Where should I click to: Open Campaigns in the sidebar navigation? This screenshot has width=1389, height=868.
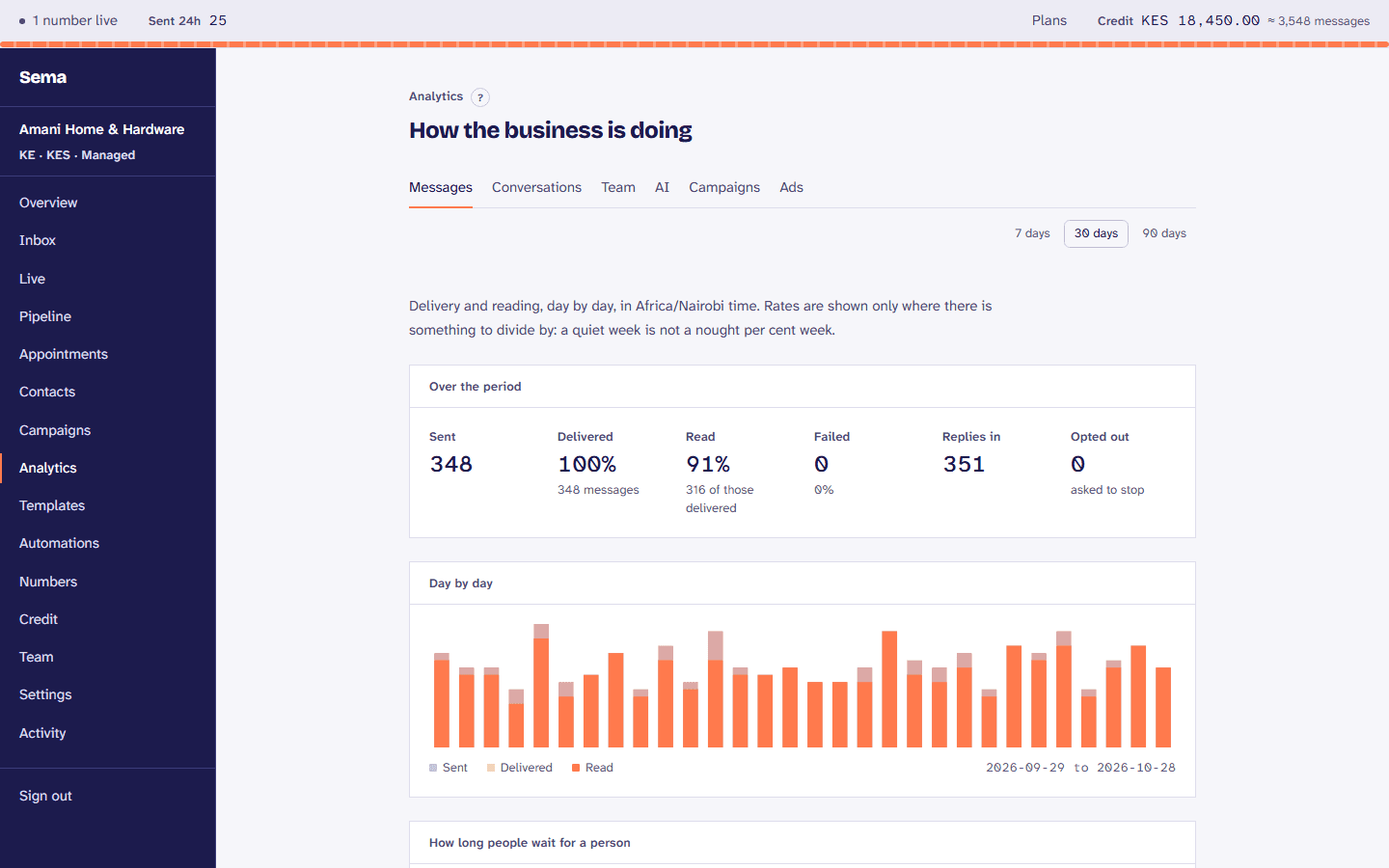(x=108, y=430)
